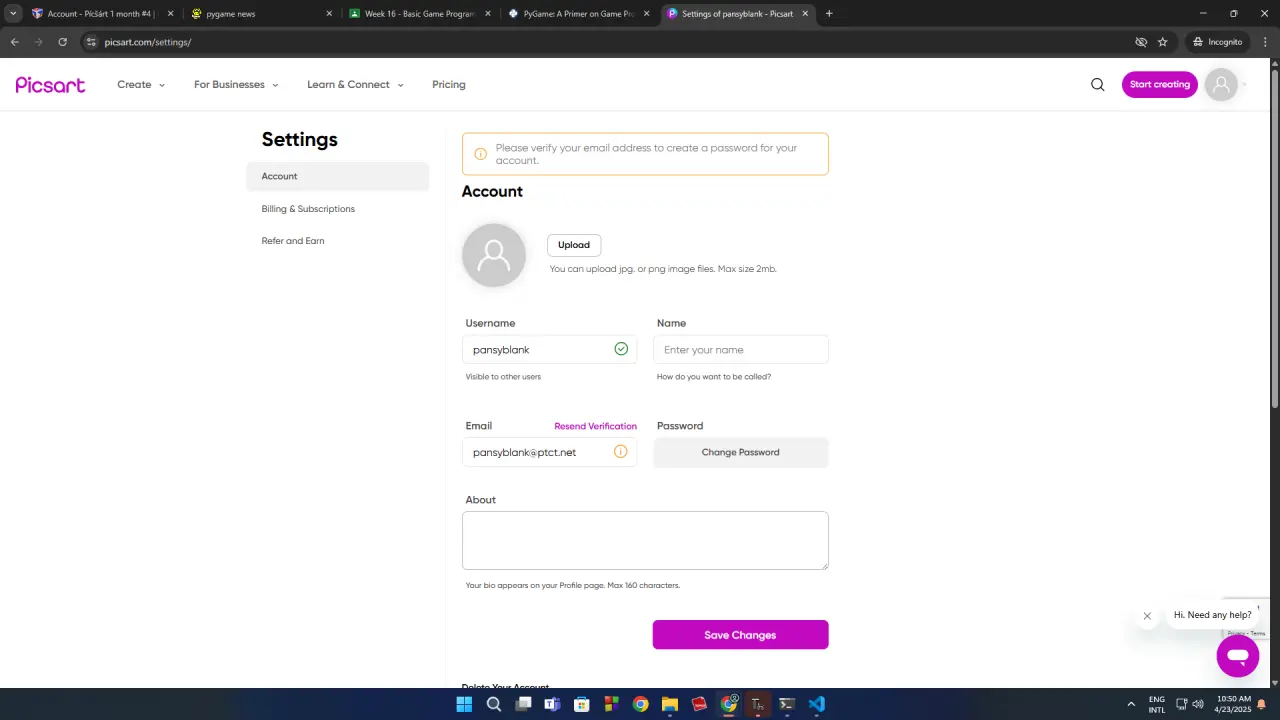Click the info icon in verification banner

pos(480,154)
